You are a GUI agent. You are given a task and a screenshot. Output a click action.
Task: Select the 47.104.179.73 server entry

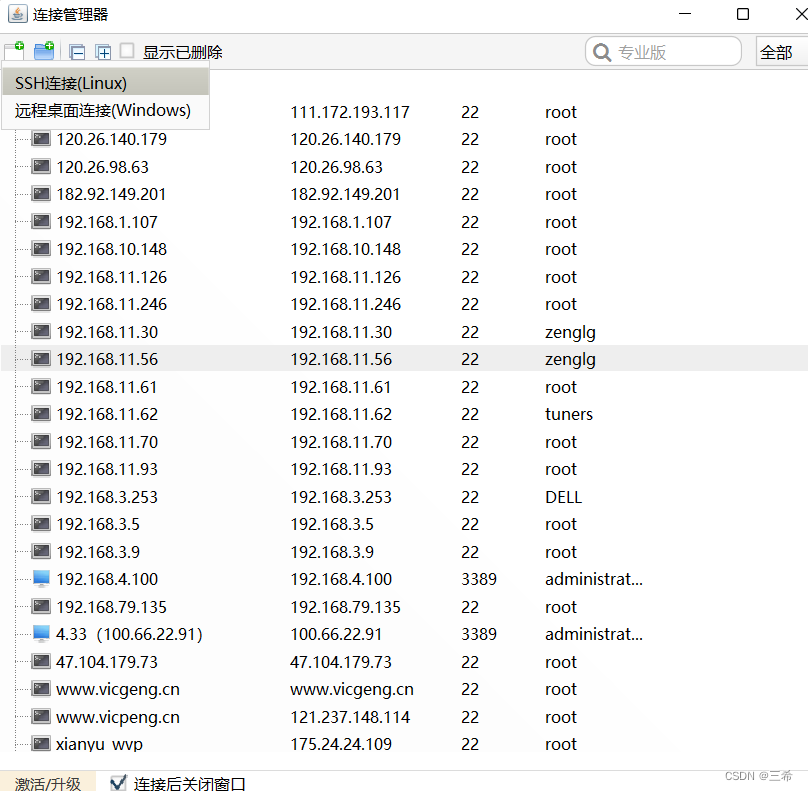pyautogui.click(x=103, y=661)
